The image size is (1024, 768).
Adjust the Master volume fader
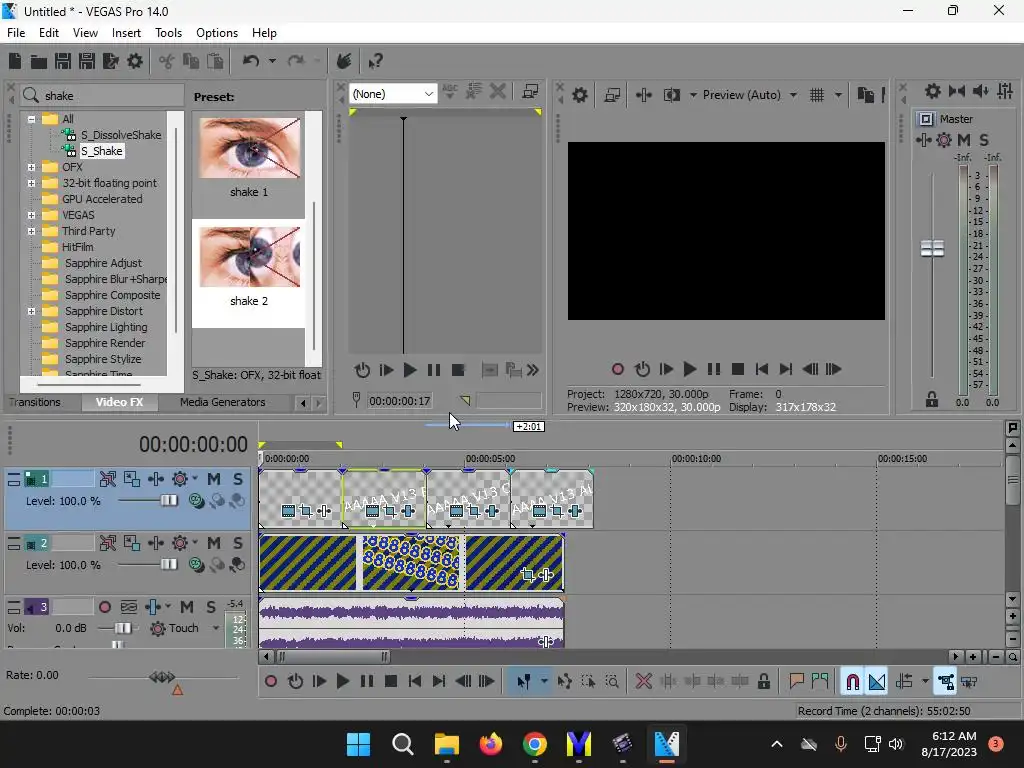point(932,248)
